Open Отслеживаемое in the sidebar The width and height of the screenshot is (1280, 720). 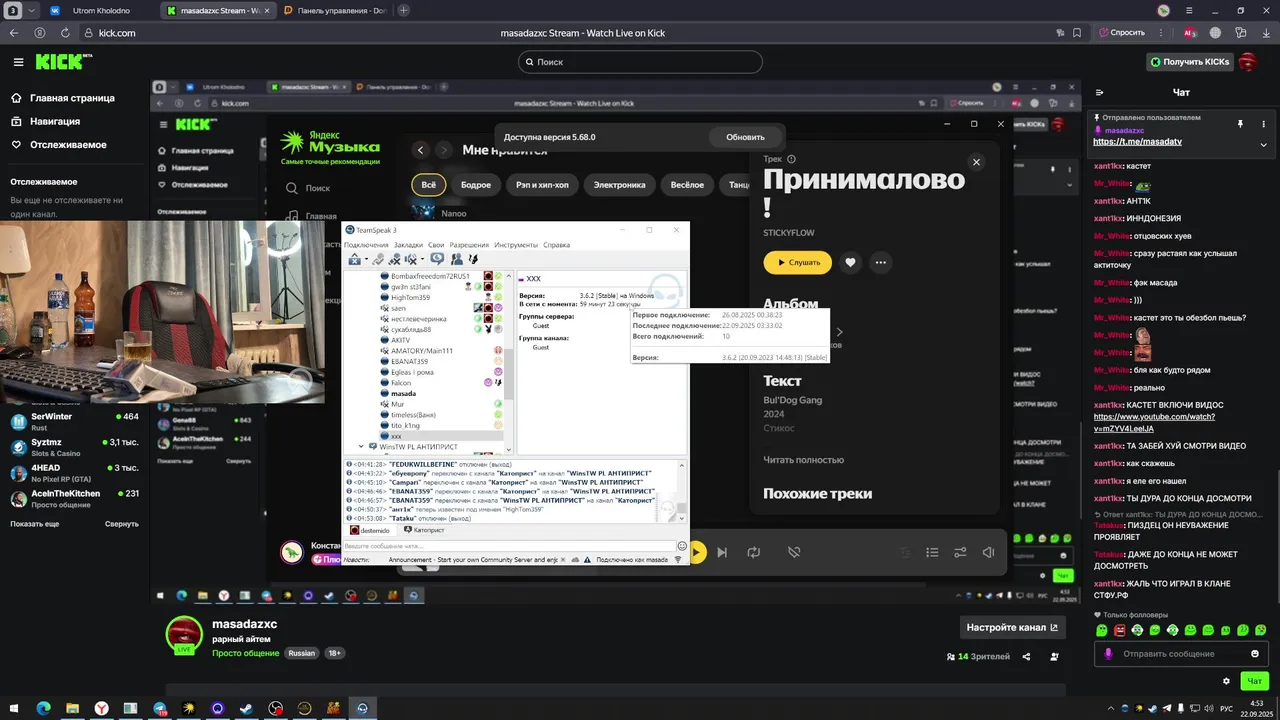59,145
